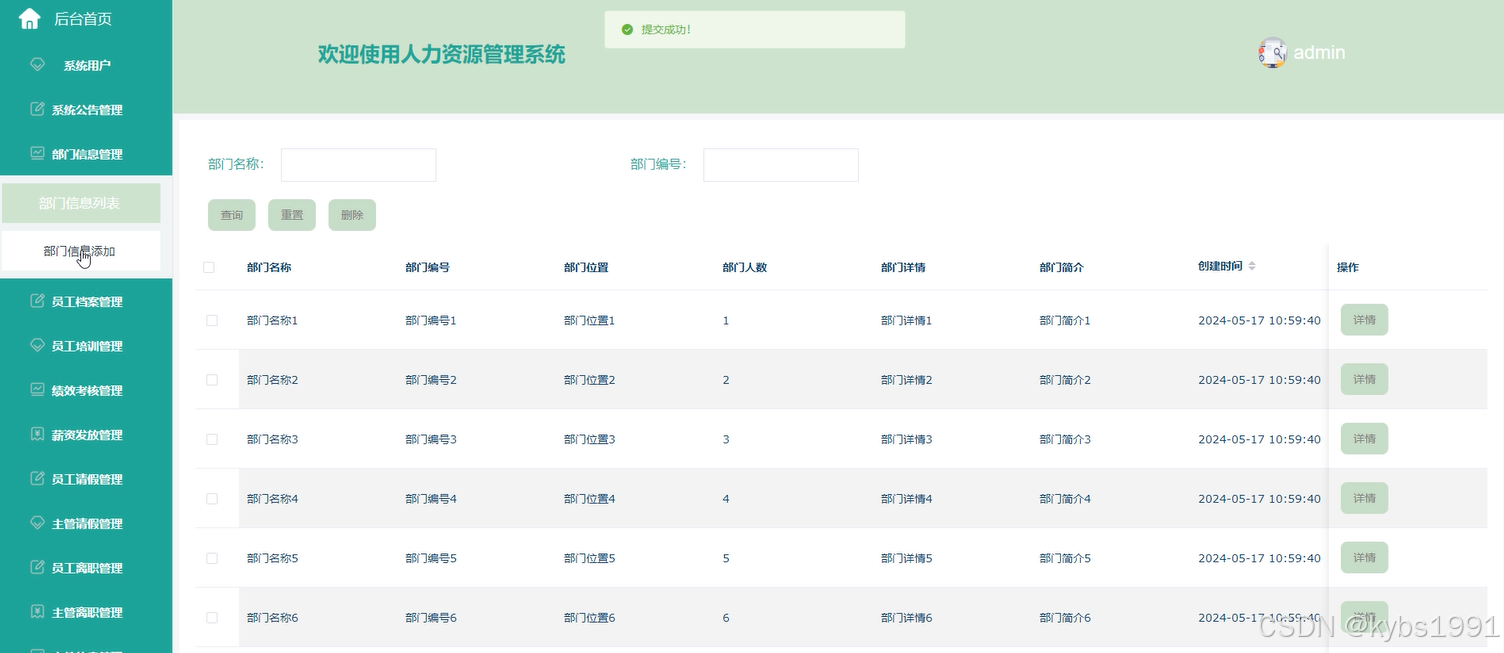1504x653 pixels.
Task: Expand the 系统公告管理 menu
Action: coord(86,109)
